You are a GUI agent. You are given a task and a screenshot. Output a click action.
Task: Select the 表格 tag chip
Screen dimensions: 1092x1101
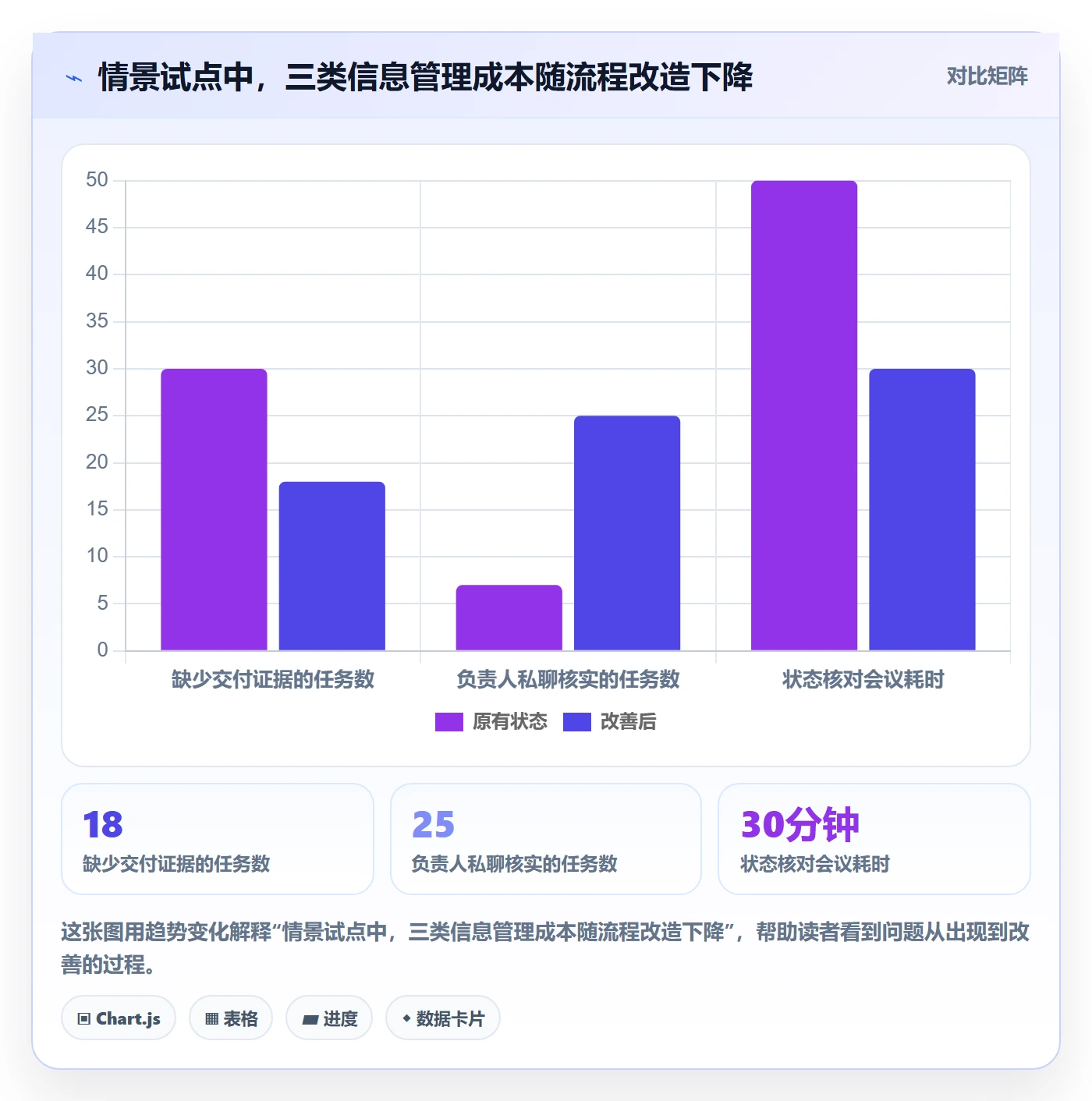pos(231,1018)
